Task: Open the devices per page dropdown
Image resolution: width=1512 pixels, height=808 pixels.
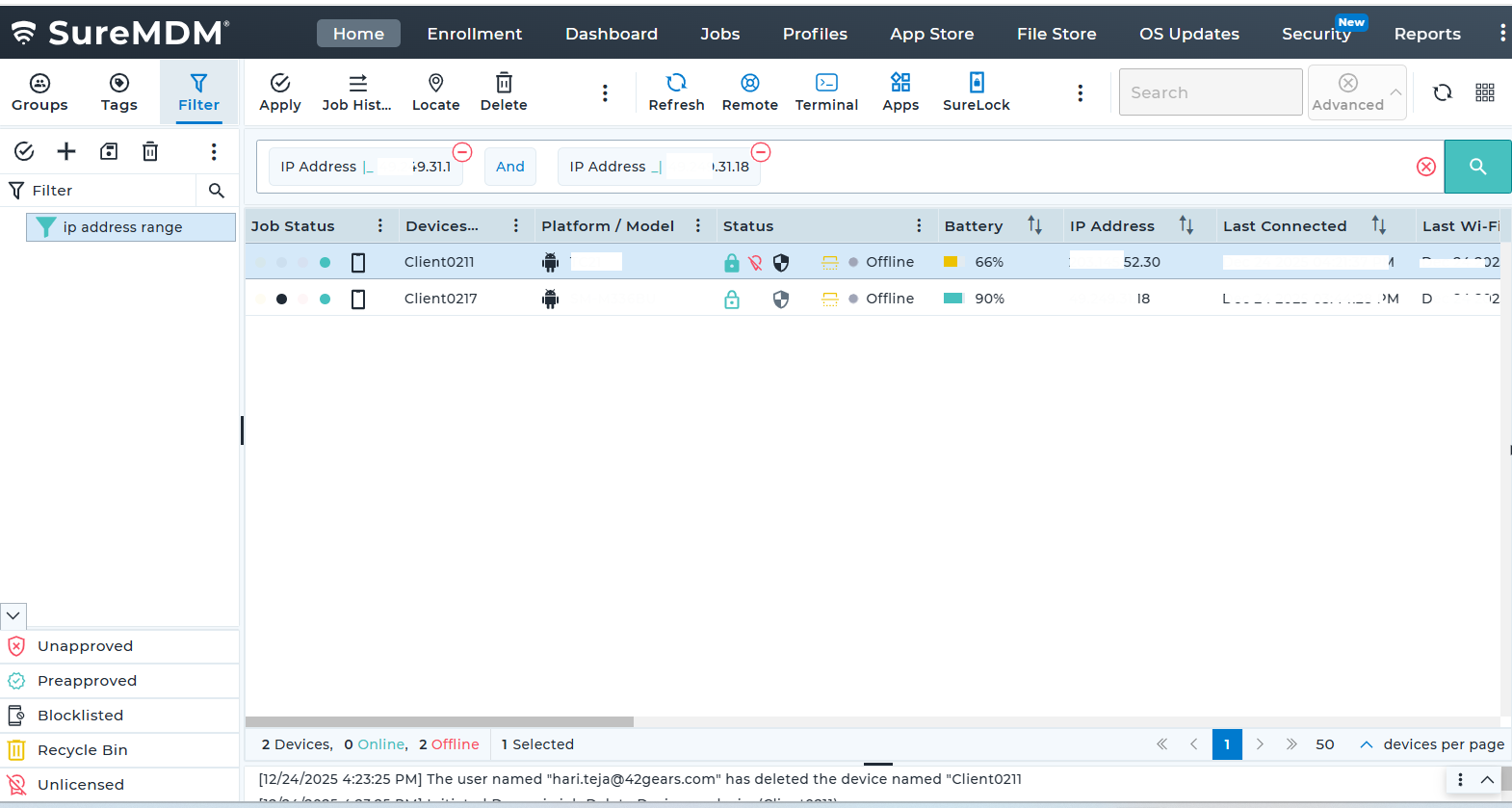Action: click(1366, 744)
